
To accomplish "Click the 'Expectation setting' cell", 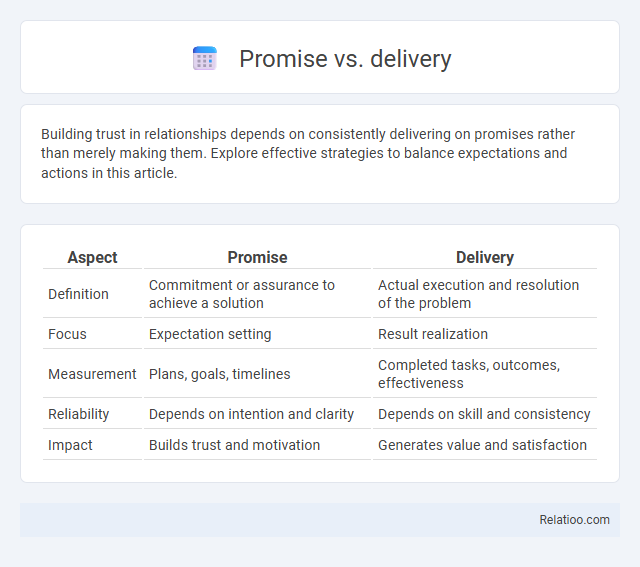I will pos(257,334).
